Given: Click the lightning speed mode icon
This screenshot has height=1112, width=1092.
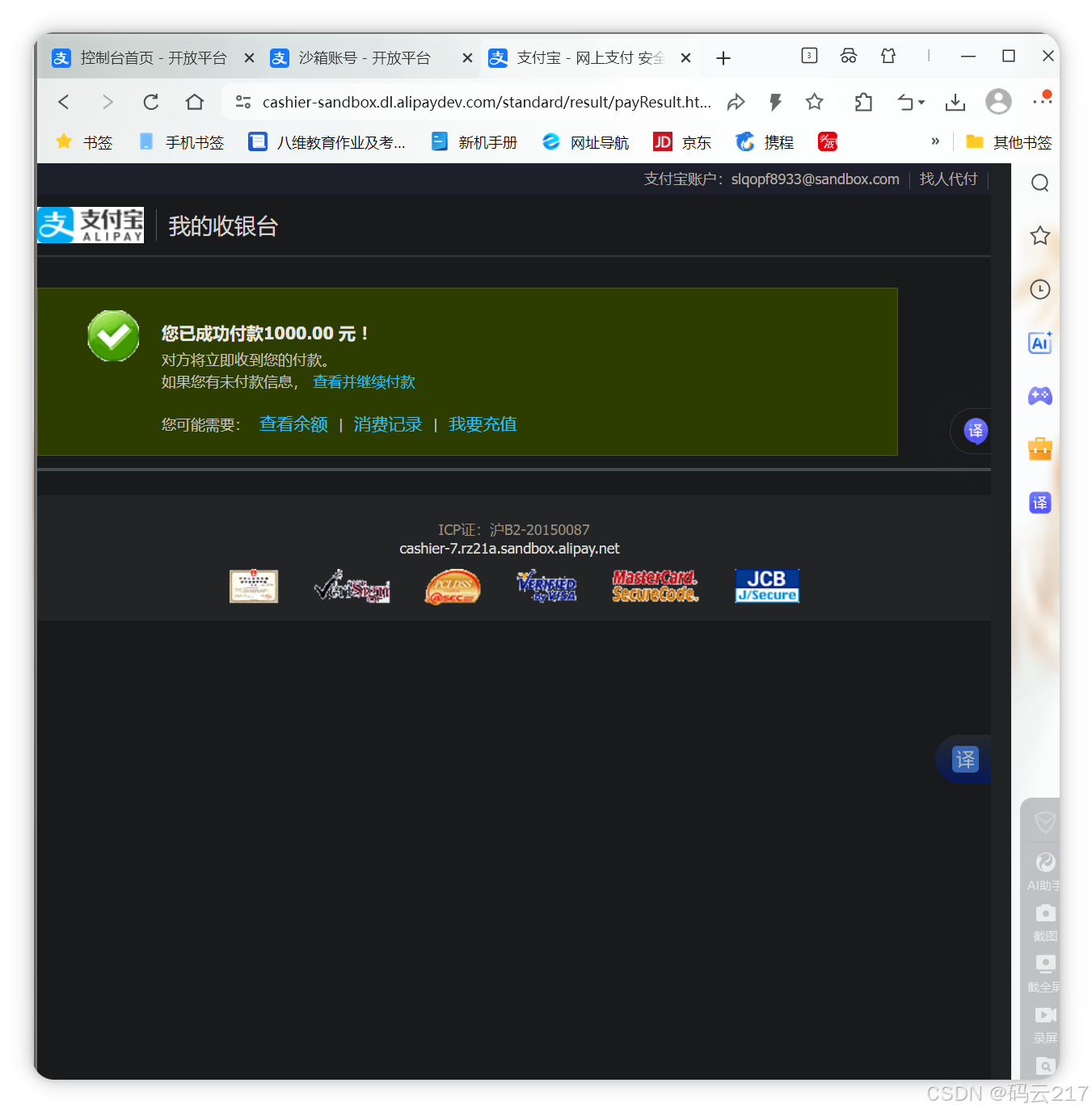Looking at the screenshot, I should coord(775,102).
